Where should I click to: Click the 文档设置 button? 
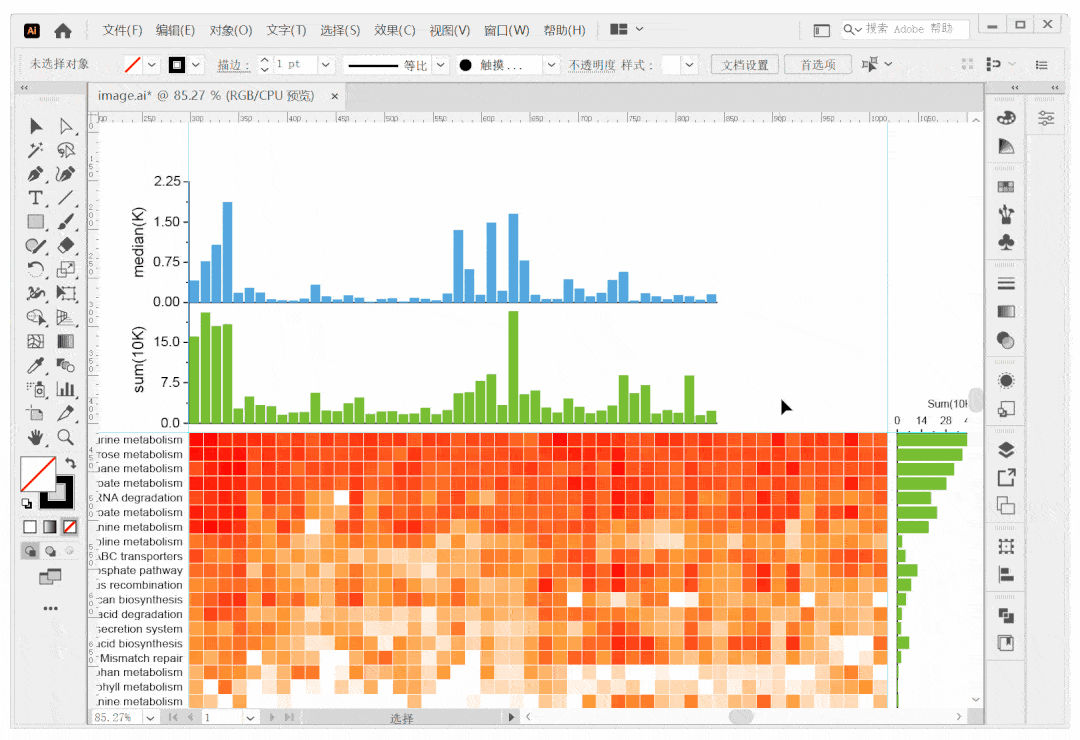(x=745, y=65)
